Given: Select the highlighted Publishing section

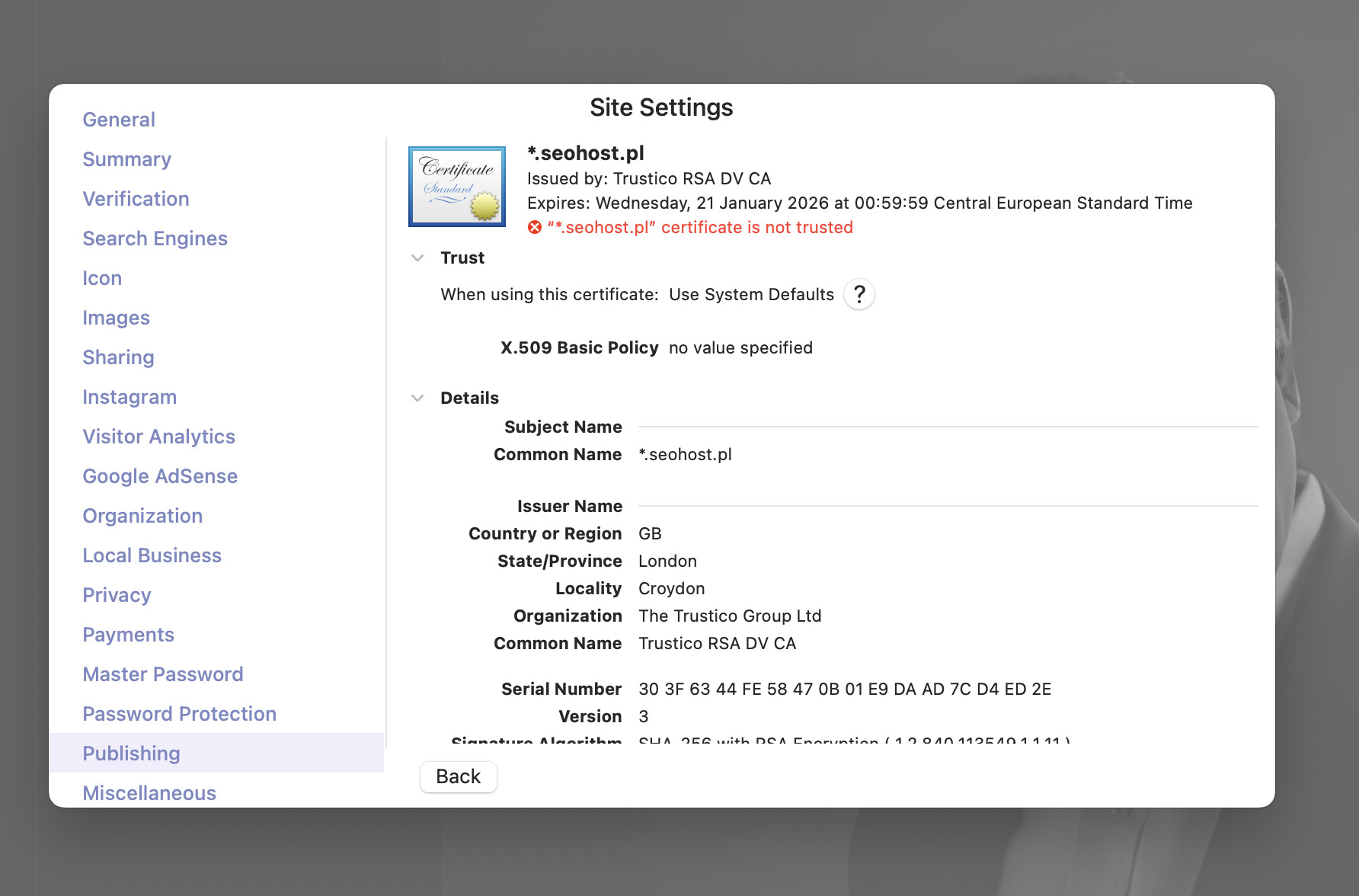Looking at the screenshot, I should tap(216, 753).
